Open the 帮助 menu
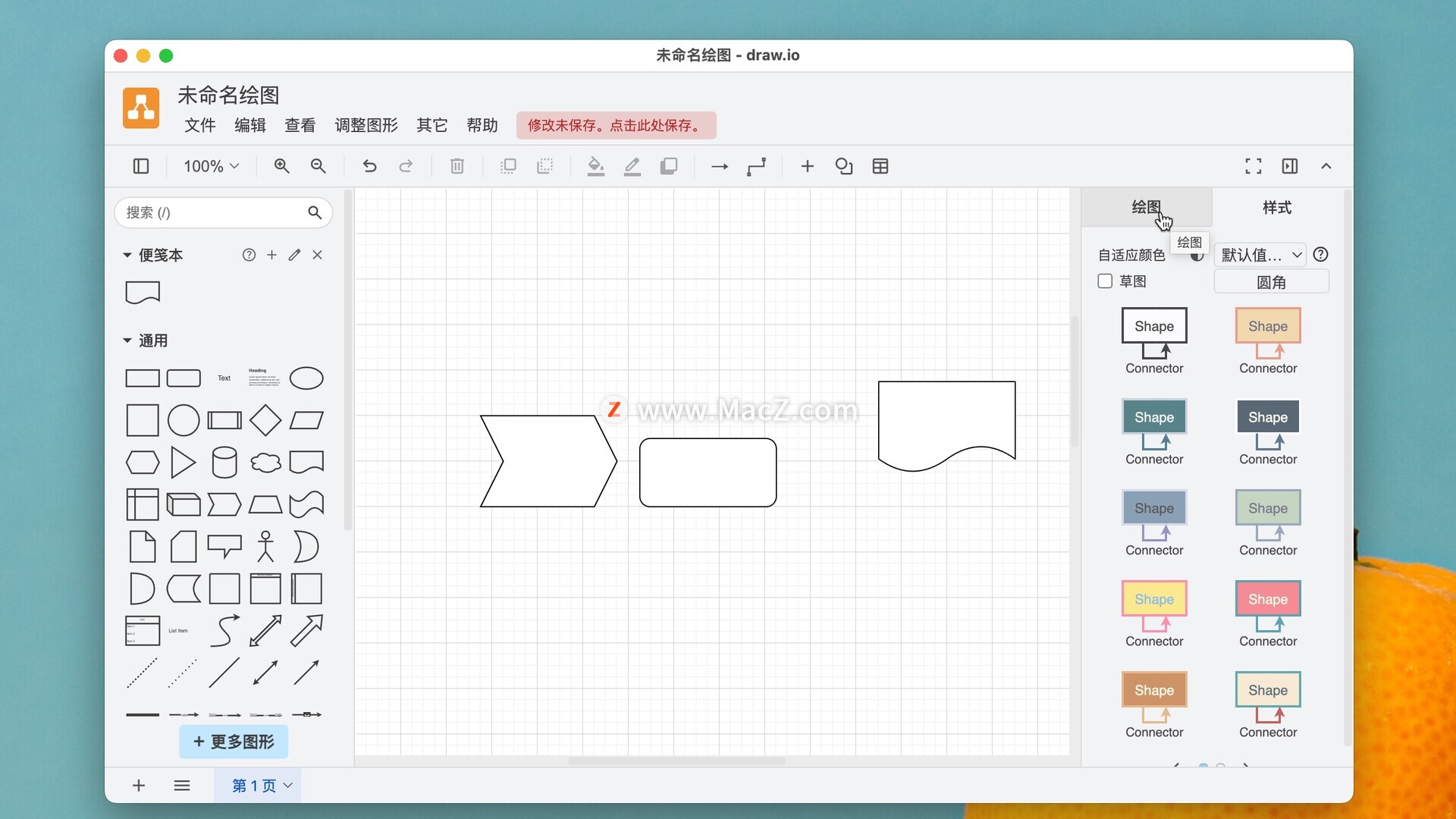This screenshot has height=819, width=1456. pos(482,126)
